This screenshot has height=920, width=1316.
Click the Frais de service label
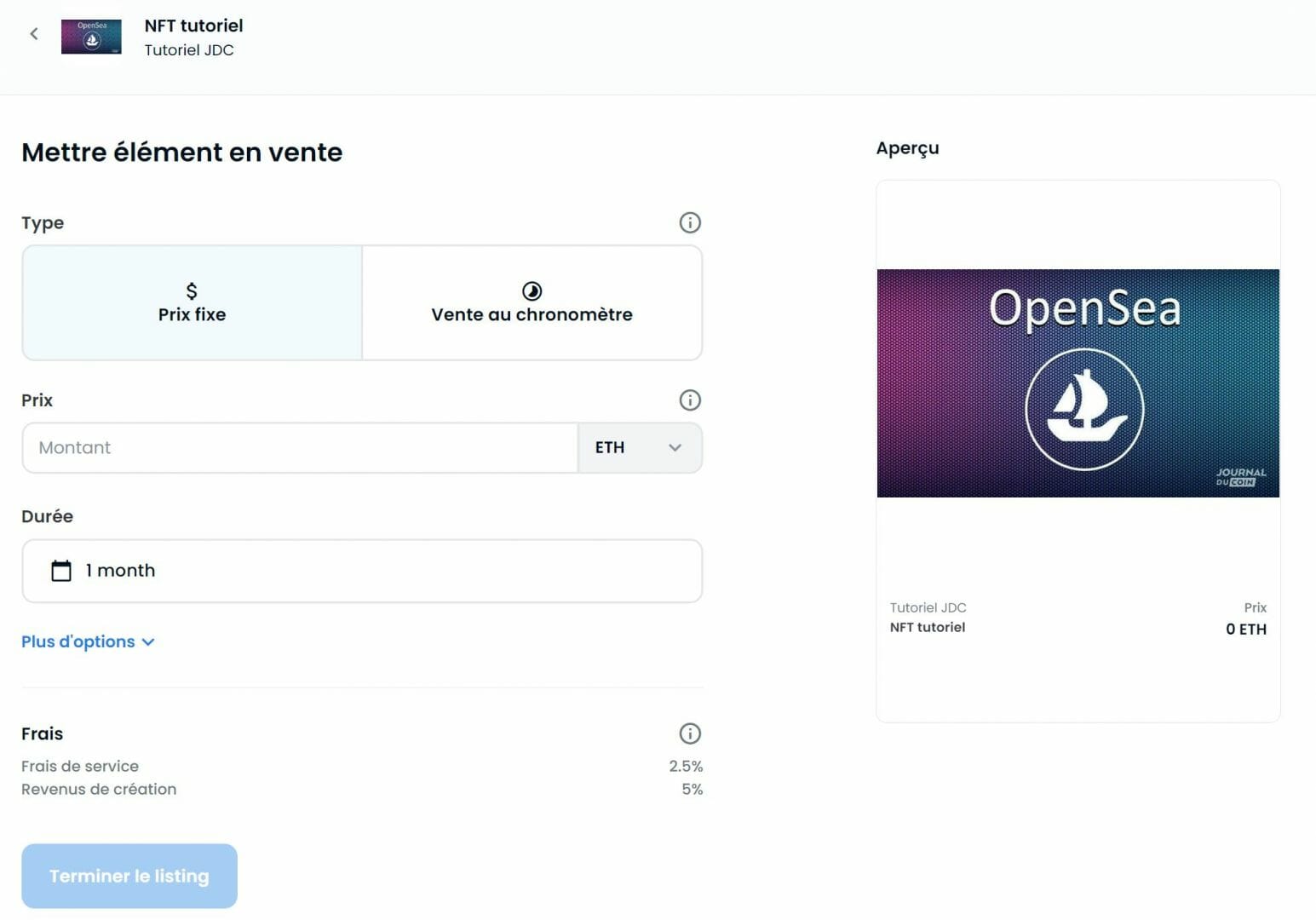[80, 766]
